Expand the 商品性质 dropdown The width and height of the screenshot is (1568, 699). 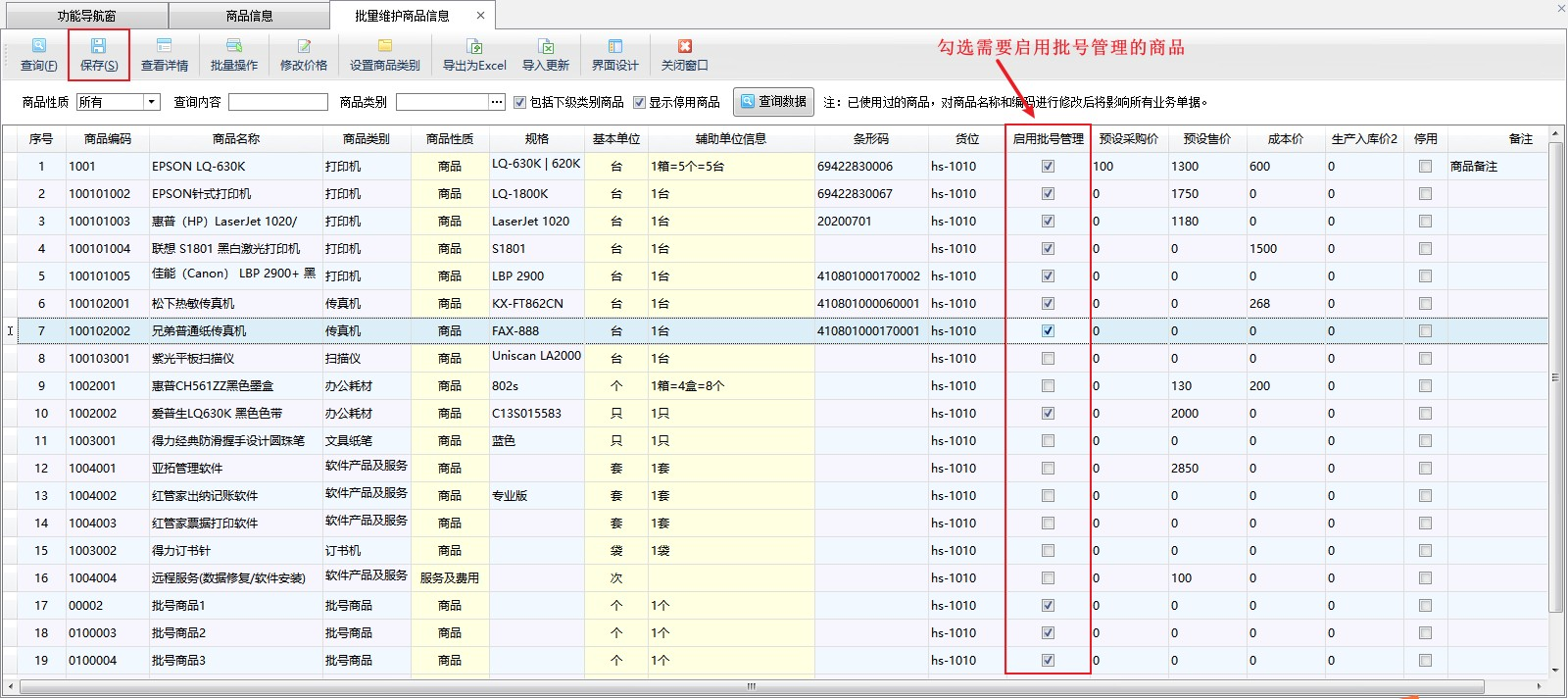[x=152, y=102]
